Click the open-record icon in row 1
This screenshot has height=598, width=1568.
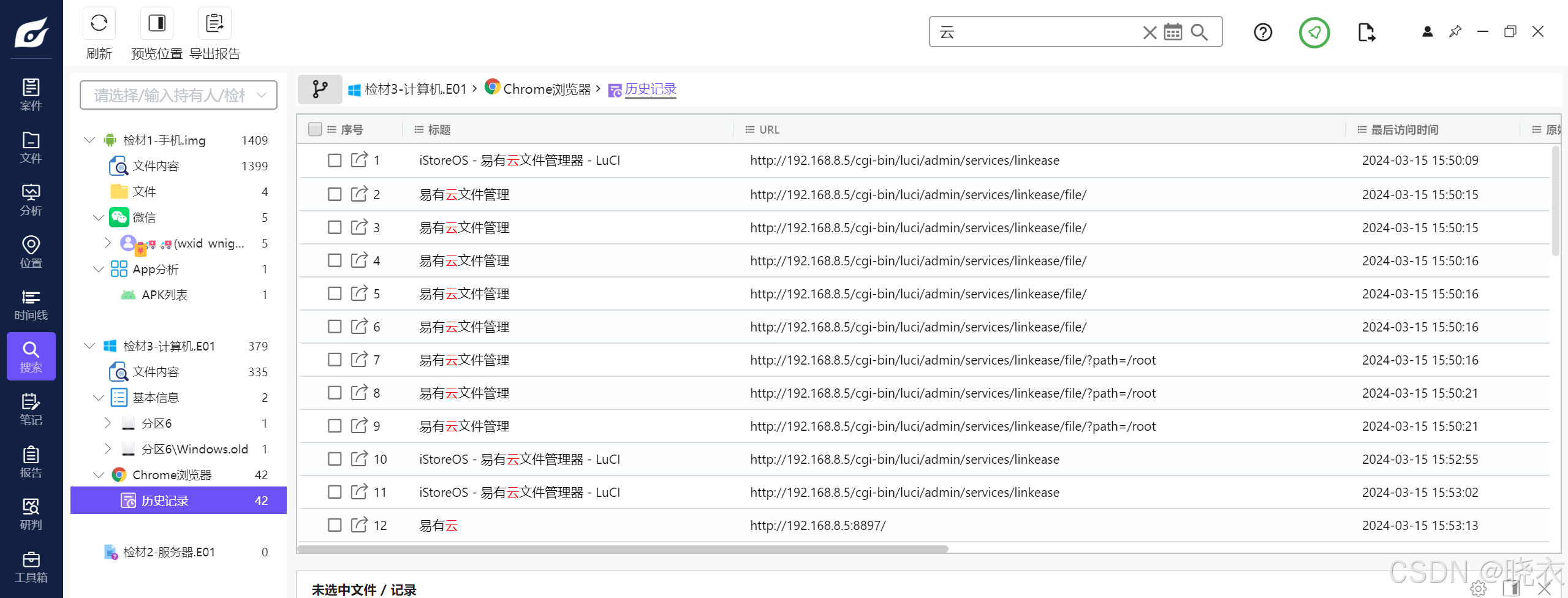click(x=359, y=160)
